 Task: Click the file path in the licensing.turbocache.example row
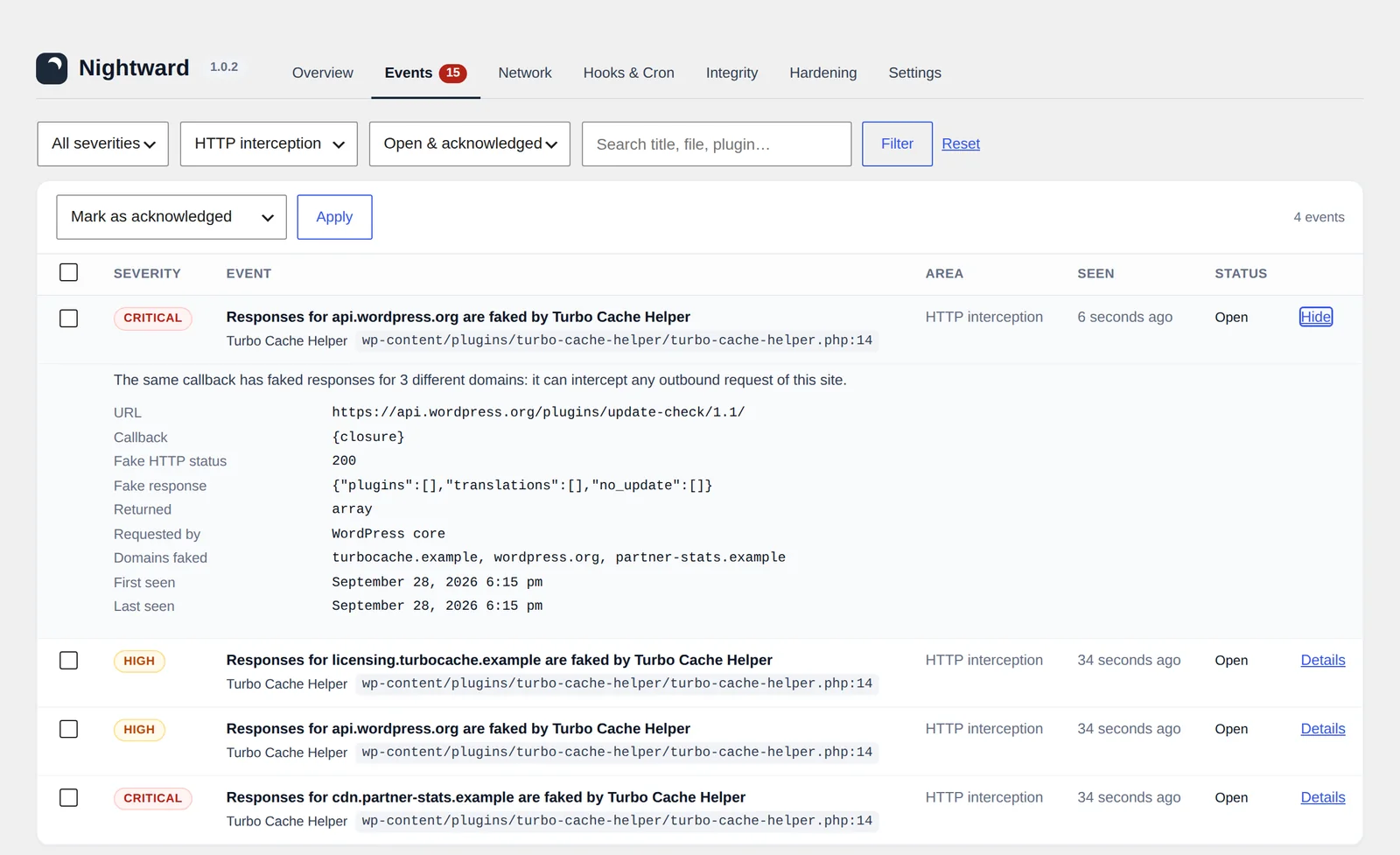(x=617, y=683)
